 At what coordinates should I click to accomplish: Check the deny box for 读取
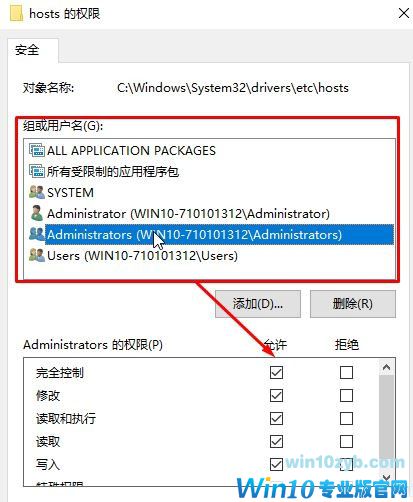click(x=346, y=441)
